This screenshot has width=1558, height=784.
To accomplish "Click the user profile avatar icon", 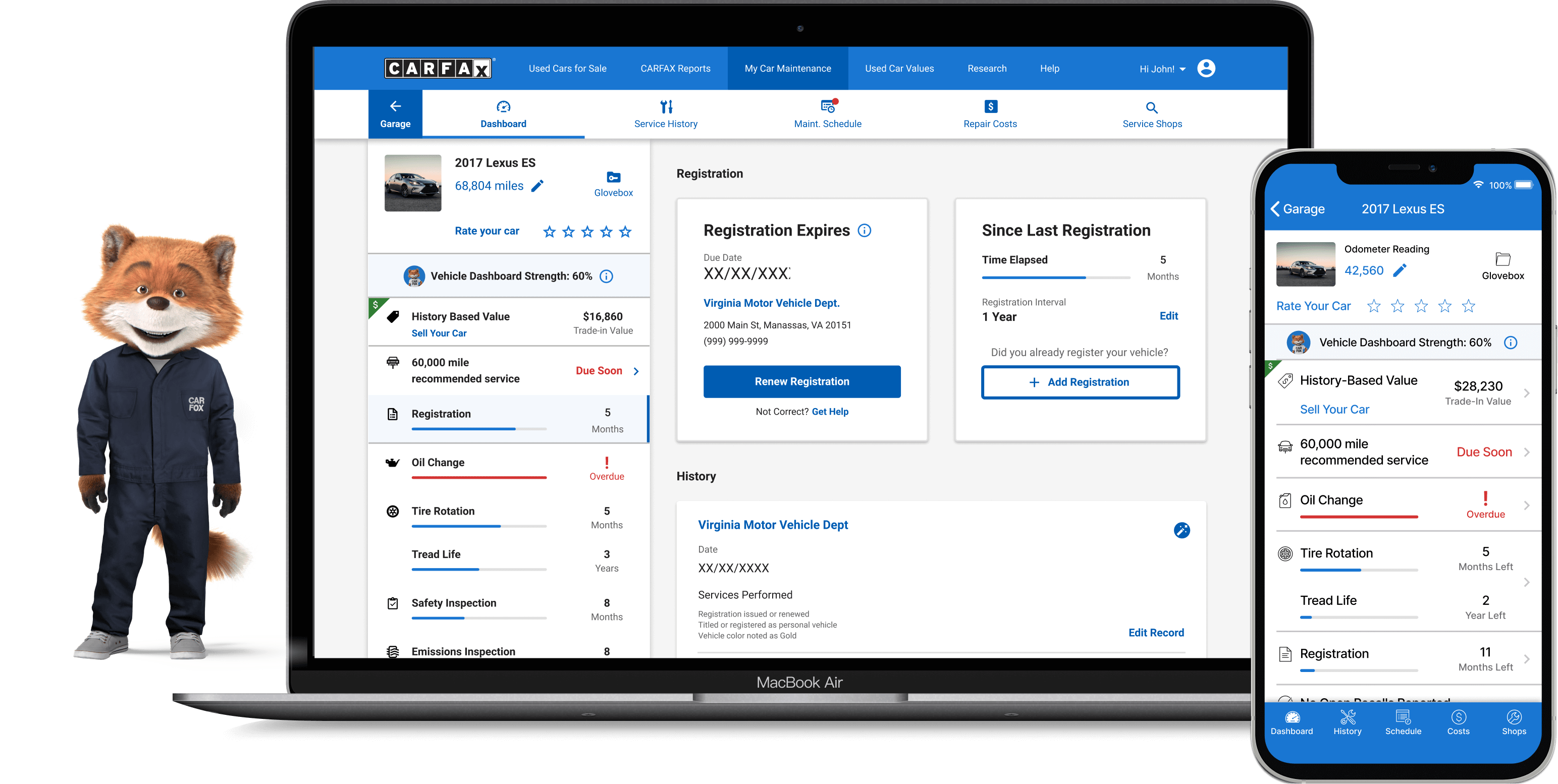I will pyautogui.click(x=1206, y=68).
